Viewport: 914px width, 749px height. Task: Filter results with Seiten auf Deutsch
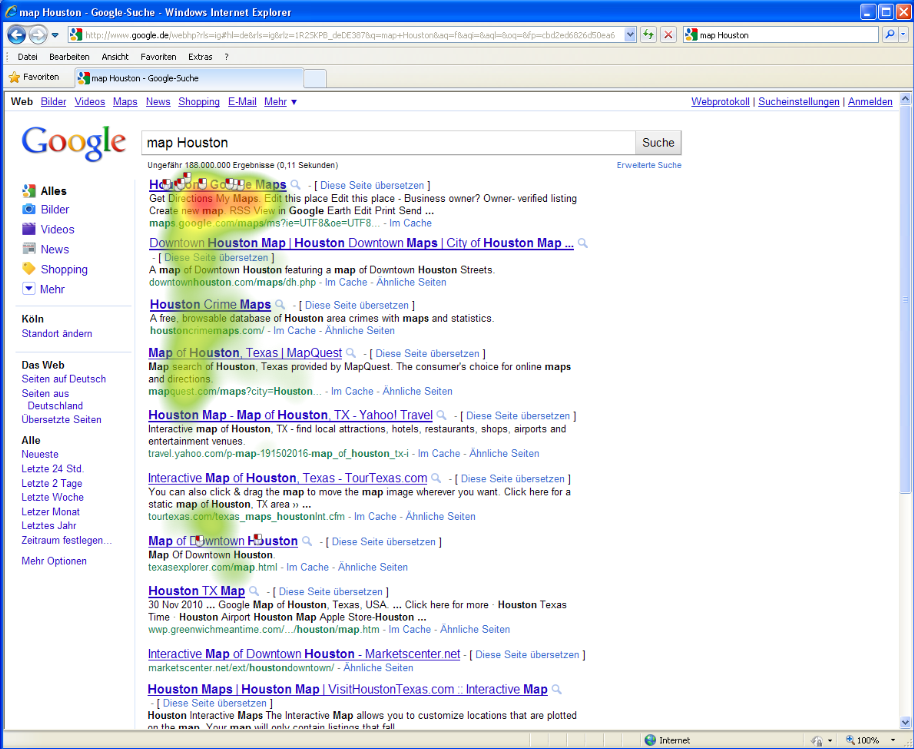(x=64, y=379)
